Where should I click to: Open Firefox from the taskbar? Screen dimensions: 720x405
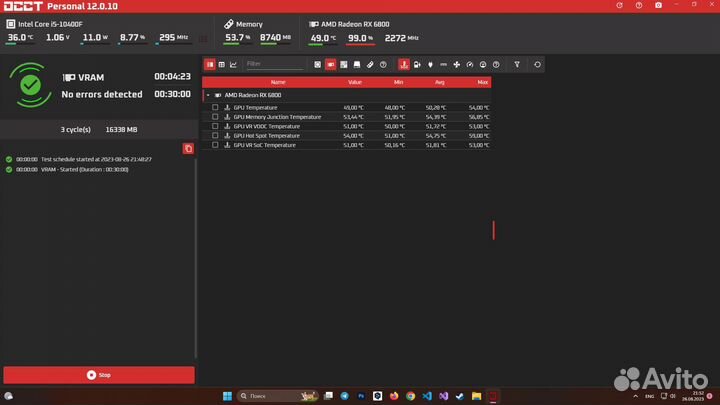coord(394,396)
